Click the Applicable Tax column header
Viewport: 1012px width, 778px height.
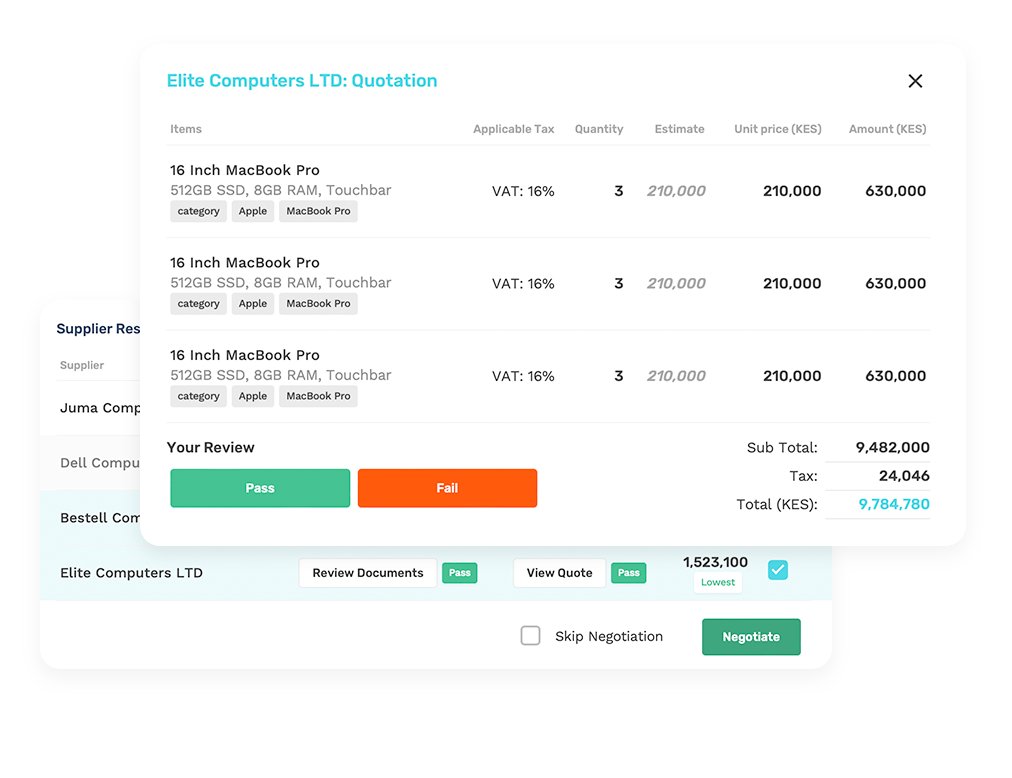coord(514,129)
